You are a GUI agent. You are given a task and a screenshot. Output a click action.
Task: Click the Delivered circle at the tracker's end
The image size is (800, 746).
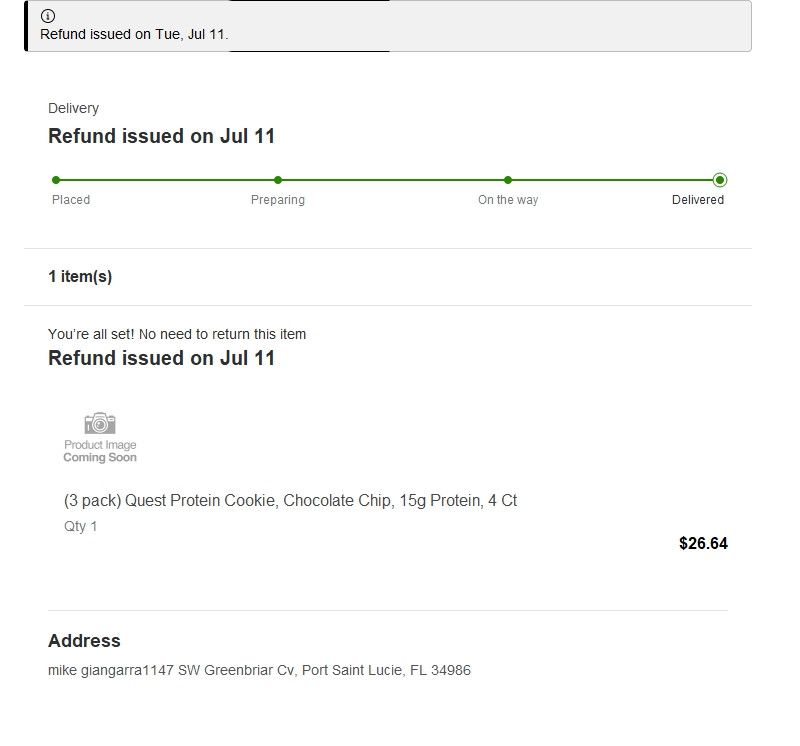click(720, 180)
